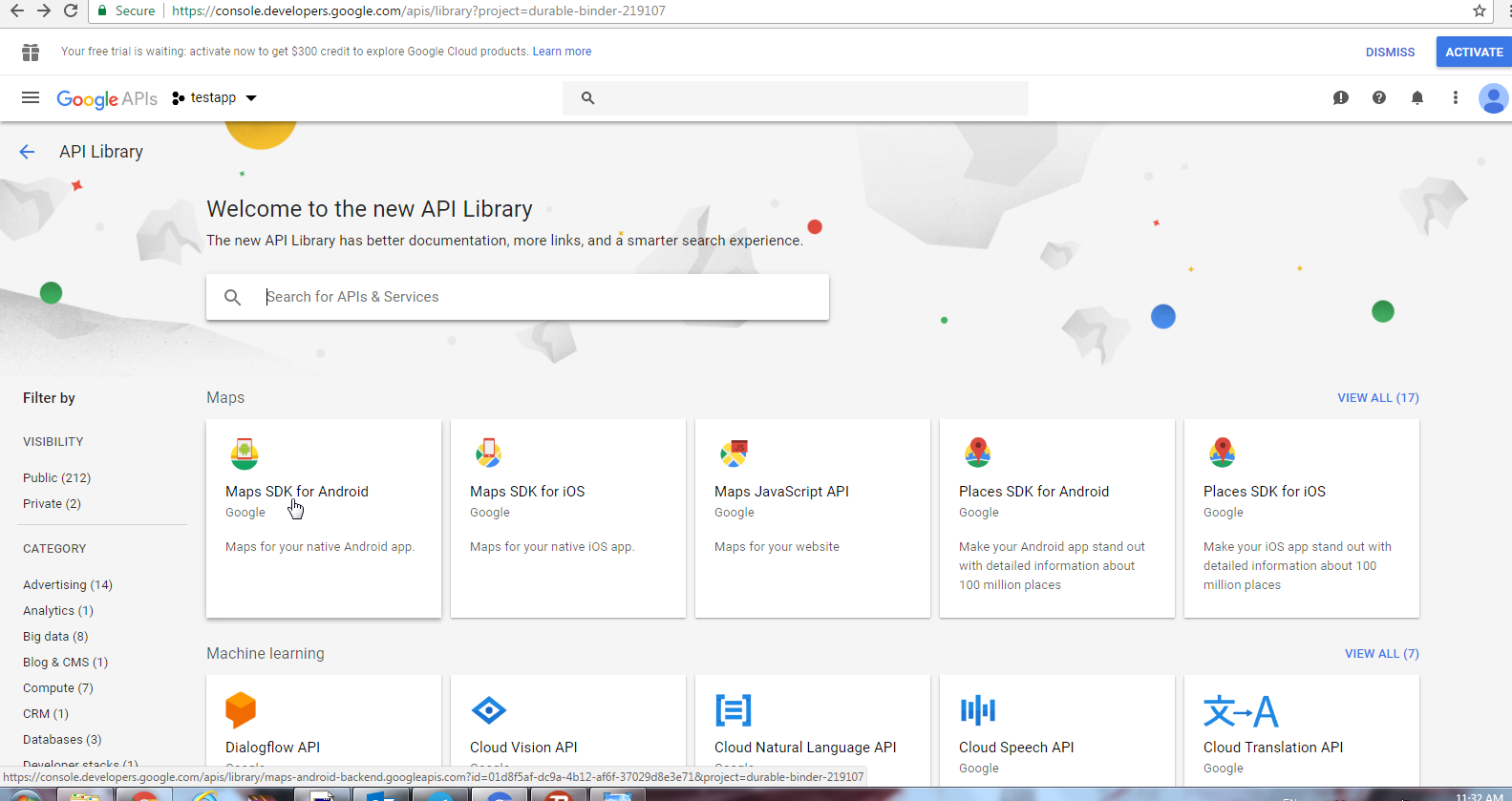1512x801 pixels.
Task: Click the top search magnifier icon
Action: tap(588, 97)
